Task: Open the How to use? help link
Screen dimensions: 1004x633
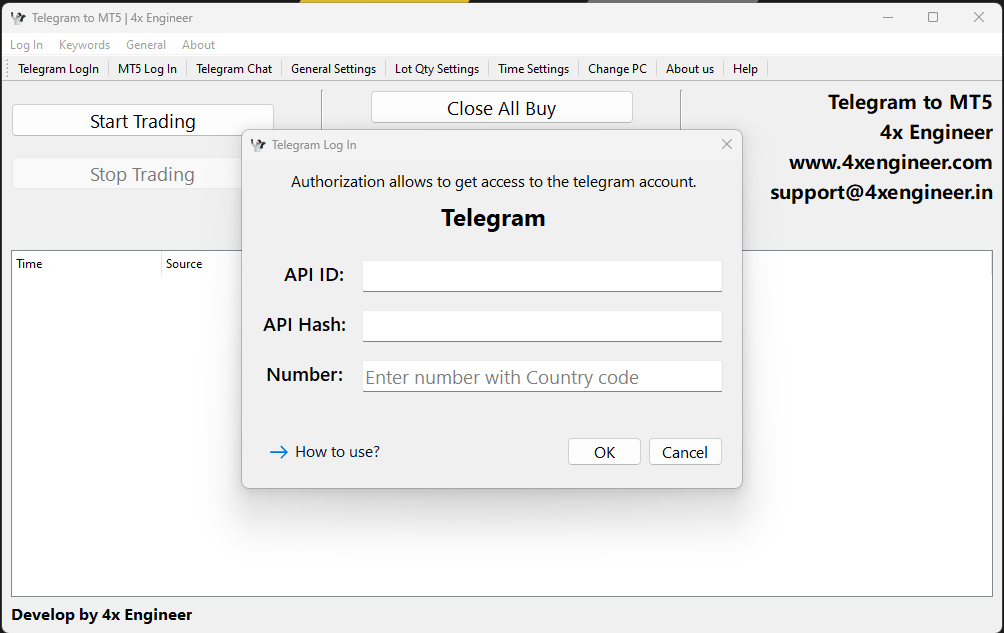Action: (x=337, y=452)
